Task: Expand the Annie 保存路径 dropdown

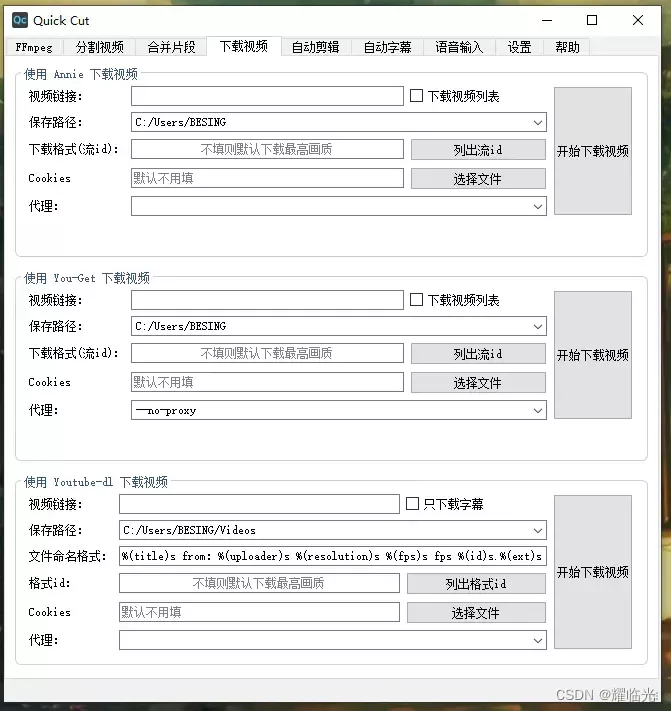Action: (538, 122)
